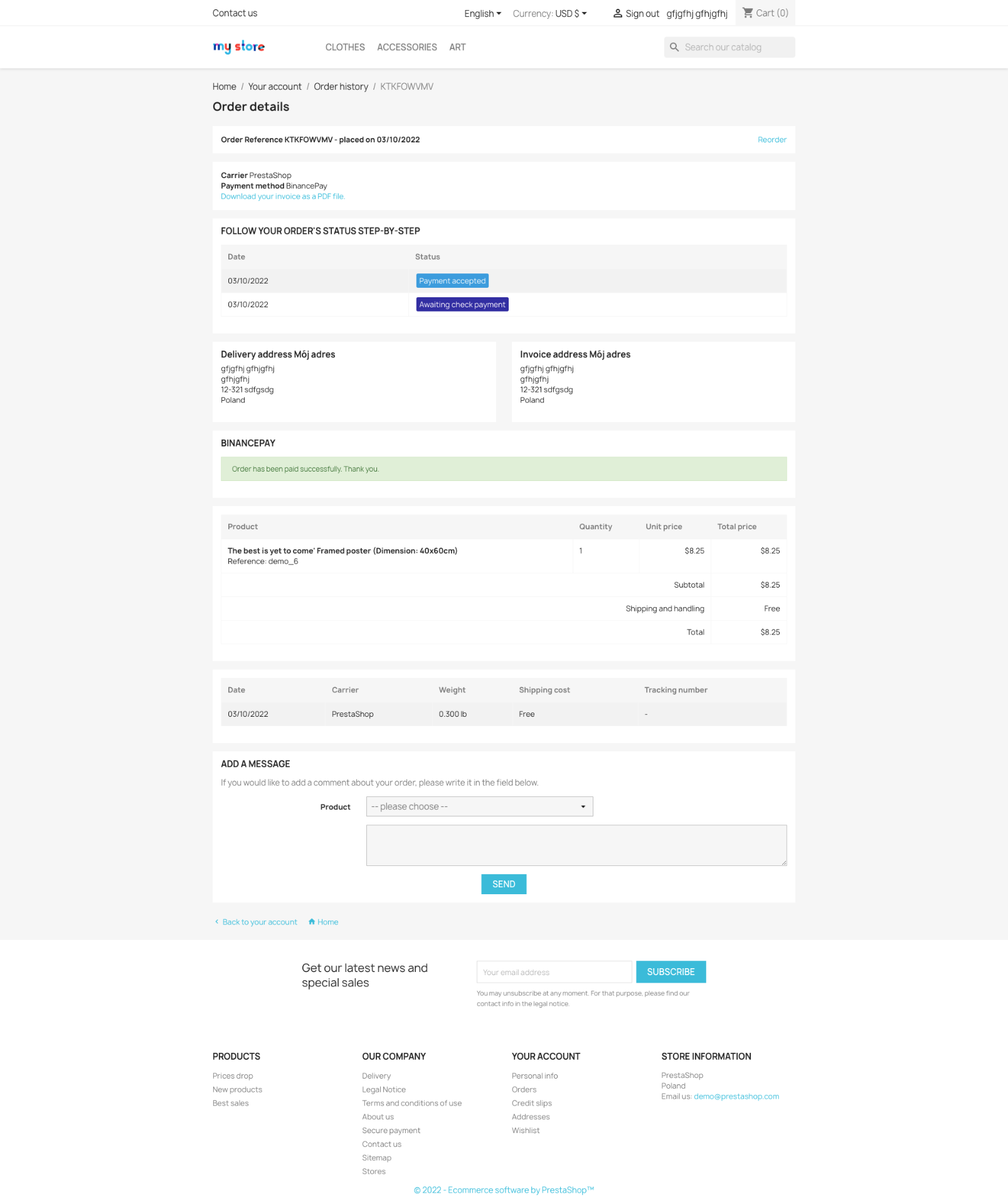Download your invoice as a PDF file

pos(283,196)
